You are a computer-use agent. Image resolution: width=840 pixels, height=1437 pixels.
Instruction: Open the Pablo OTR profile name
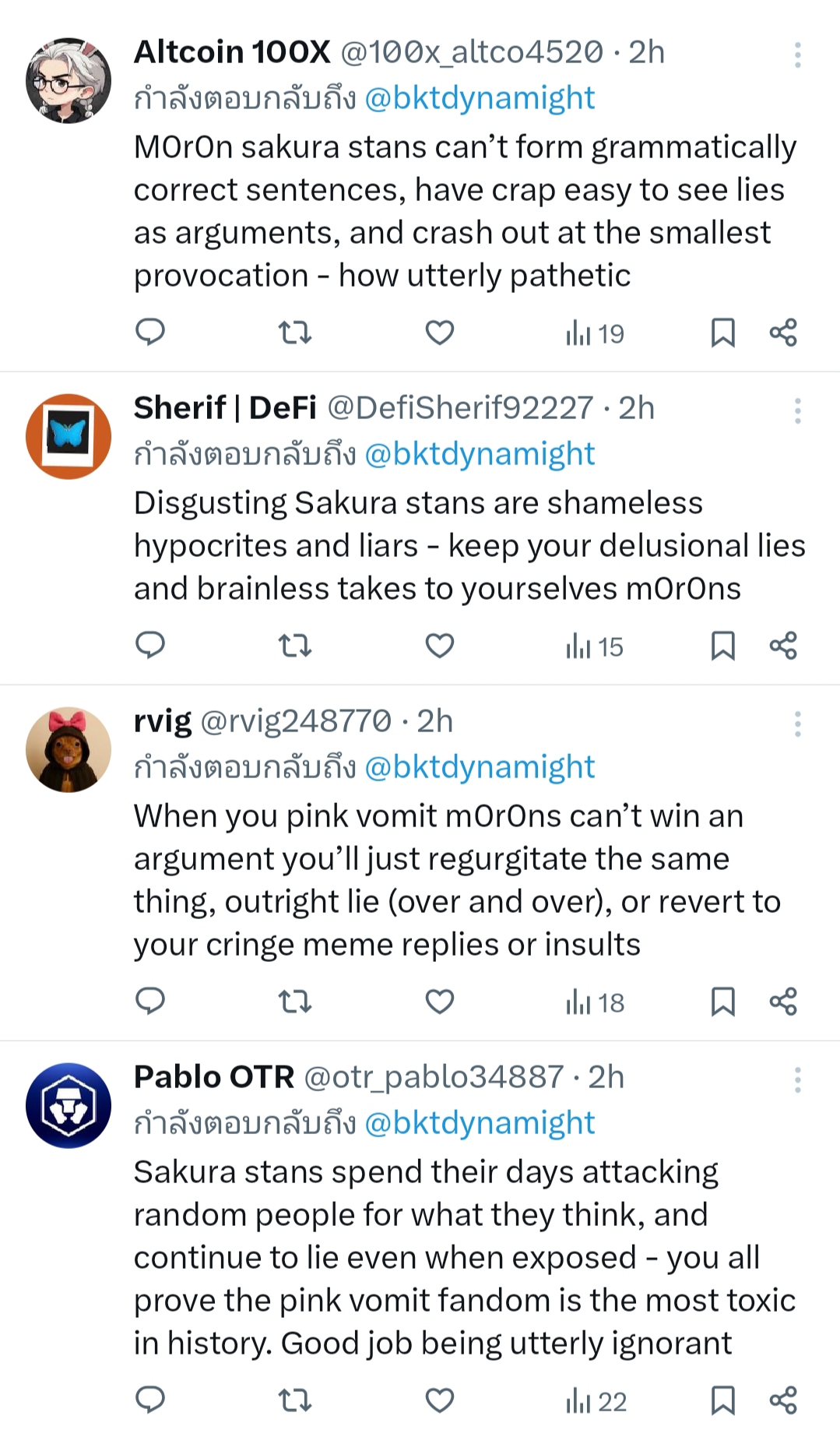point(214,1077)
